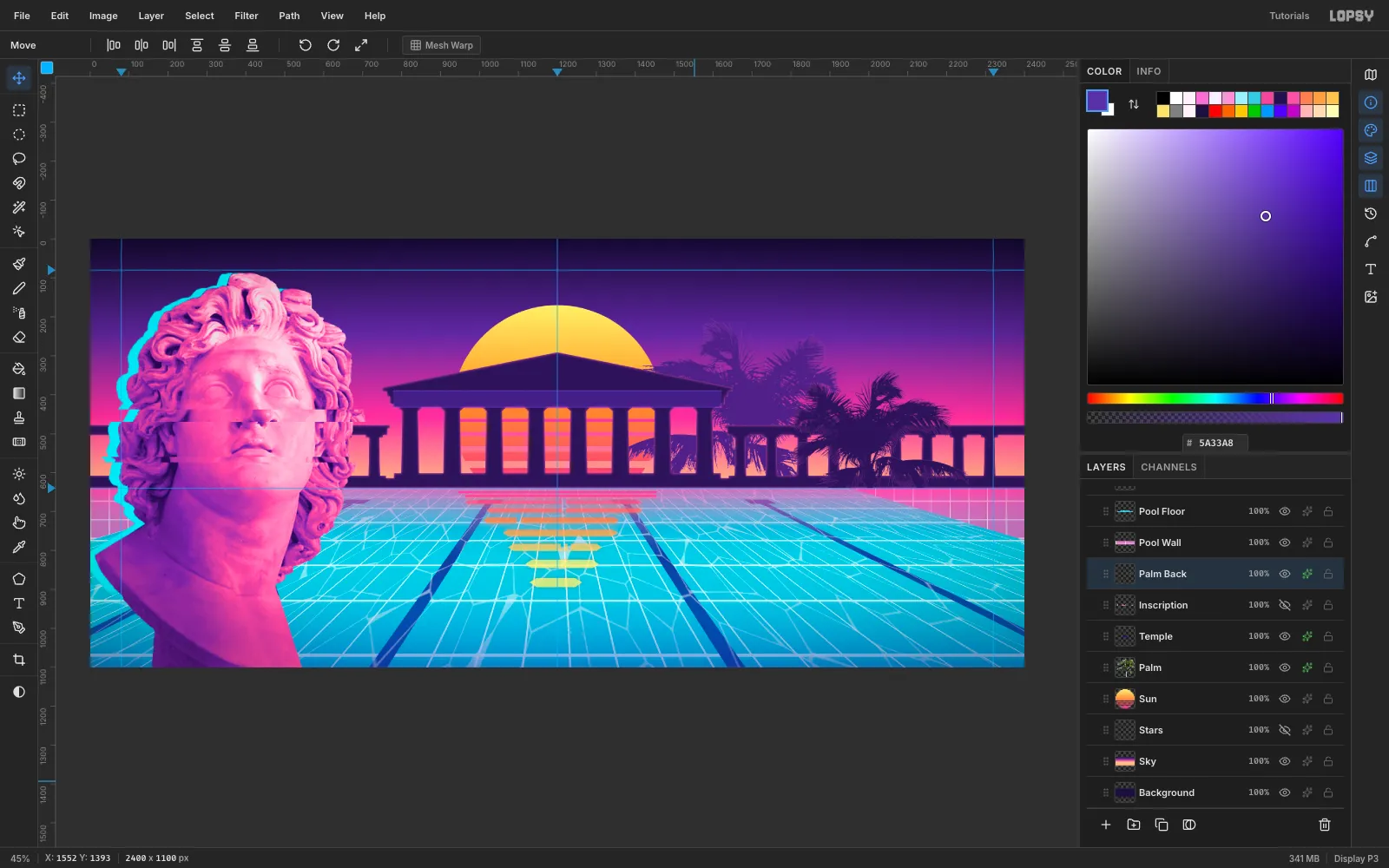Click the Mesh Warp button
This screenshot has width=1389, height=868.
tap(441, 45)
